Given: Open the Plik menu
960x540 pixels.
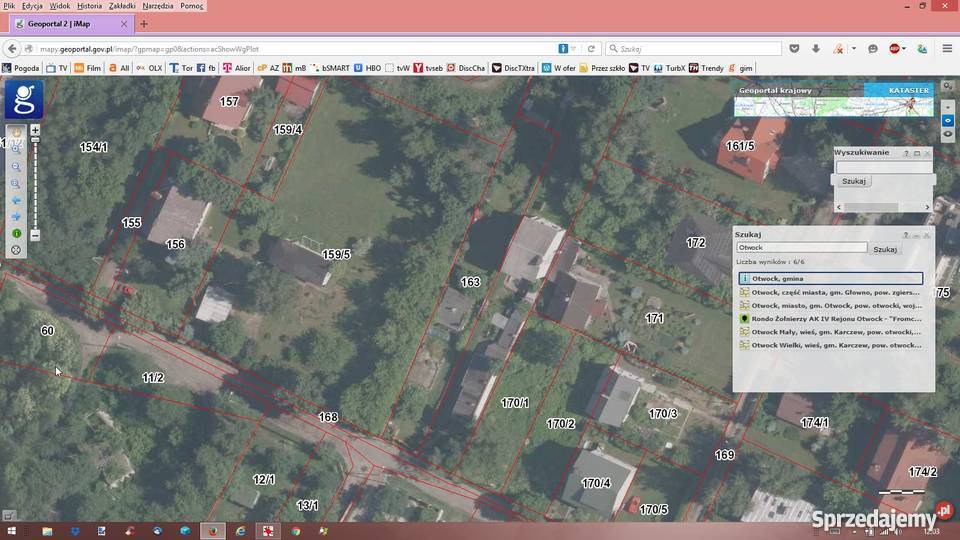Looking at the screenshot, I should pos(9,6).
